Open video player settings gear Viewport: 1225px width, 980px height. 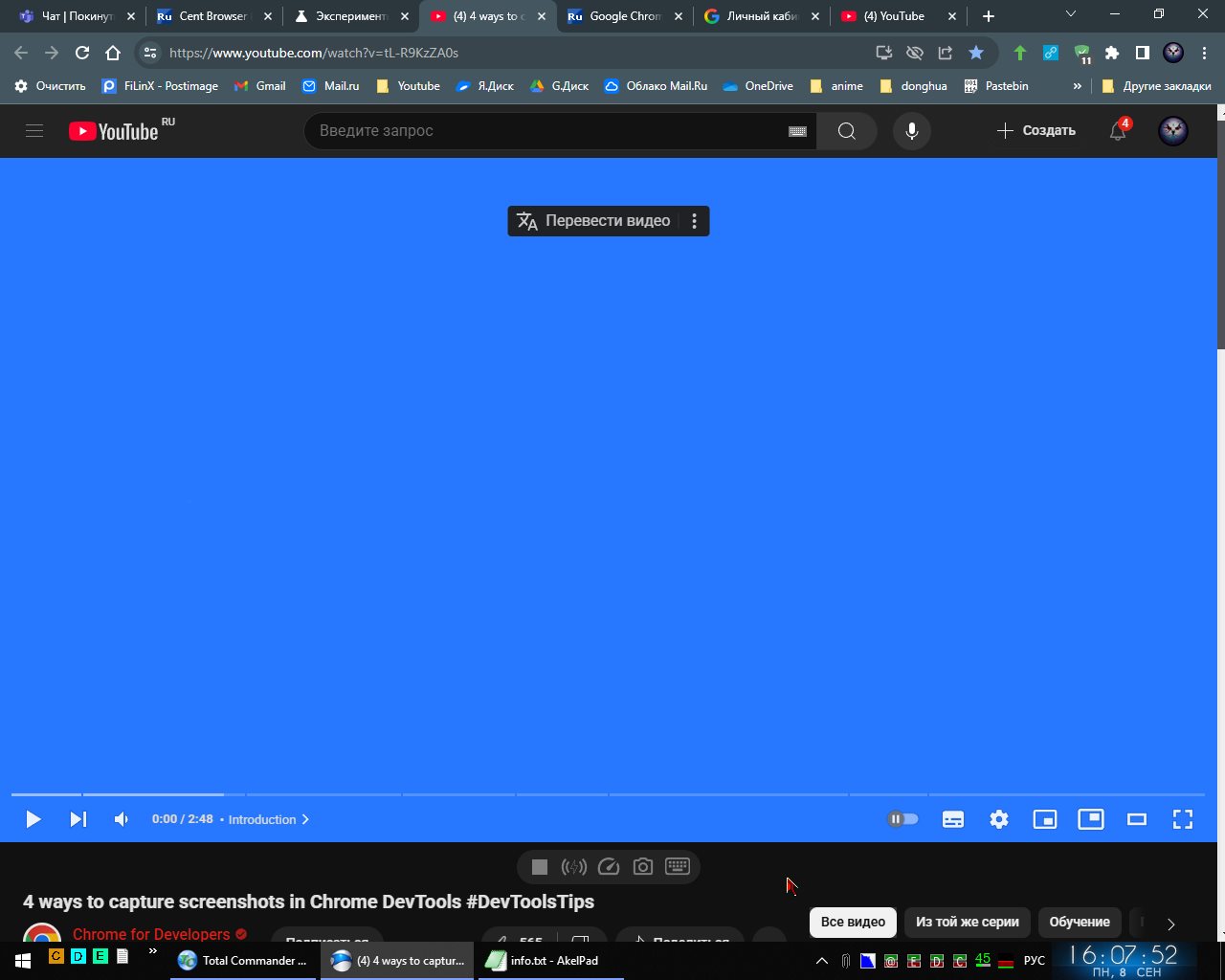pos(999,819)
